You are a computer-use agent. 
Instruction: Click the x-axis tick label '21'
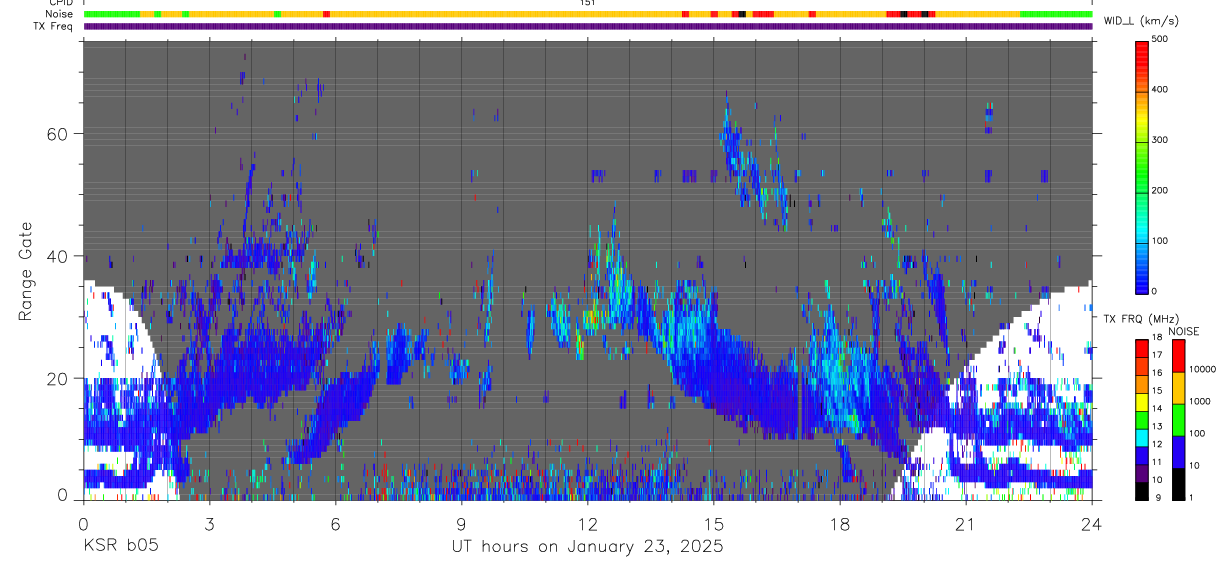(965, 523)
